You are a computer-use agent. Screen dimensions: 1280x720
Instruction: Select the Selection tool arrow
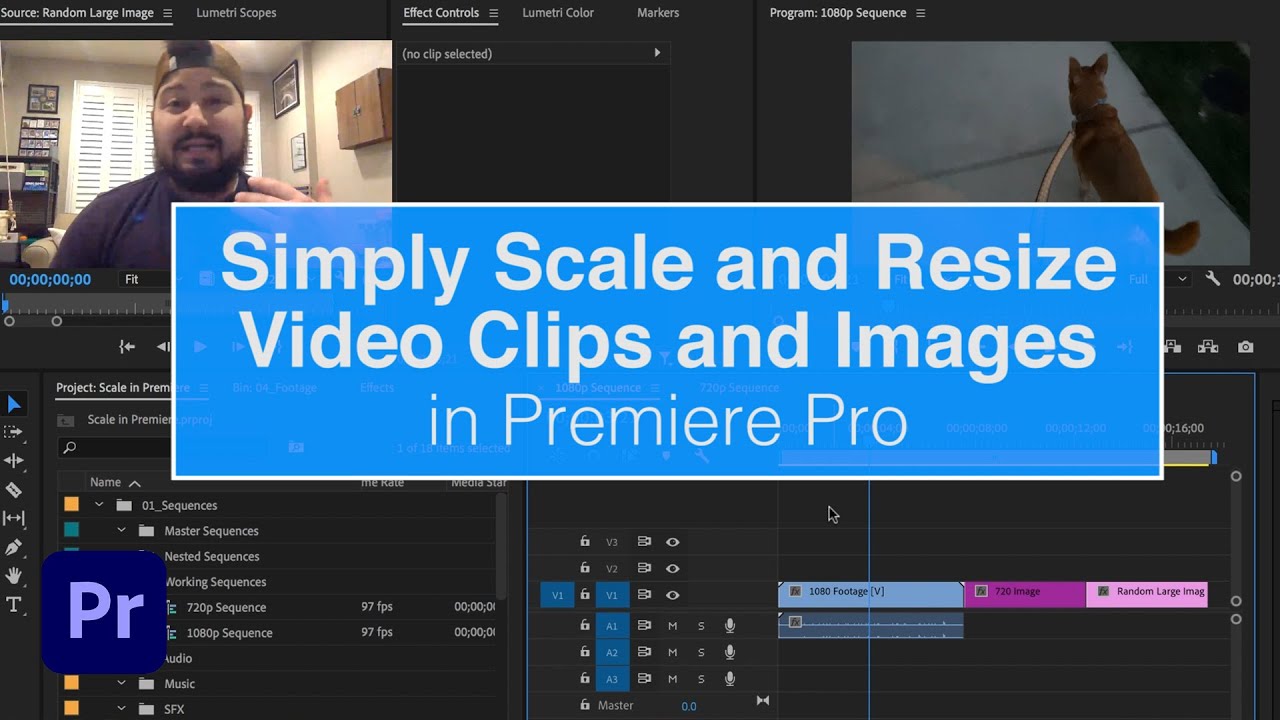pyautogui.click(x=13, y=404)
